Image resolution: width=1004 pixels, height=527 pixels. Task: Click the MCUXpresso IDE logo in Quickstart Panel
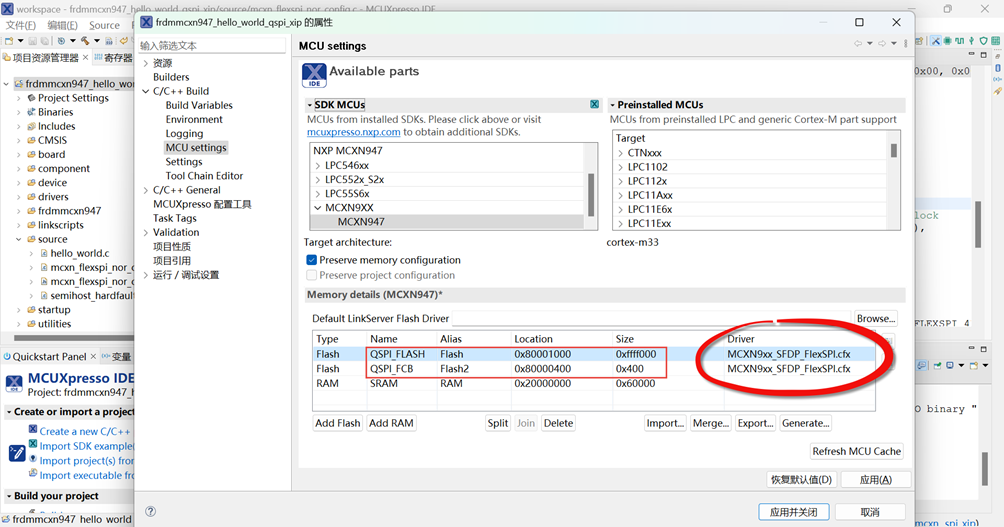coord(14,384)
